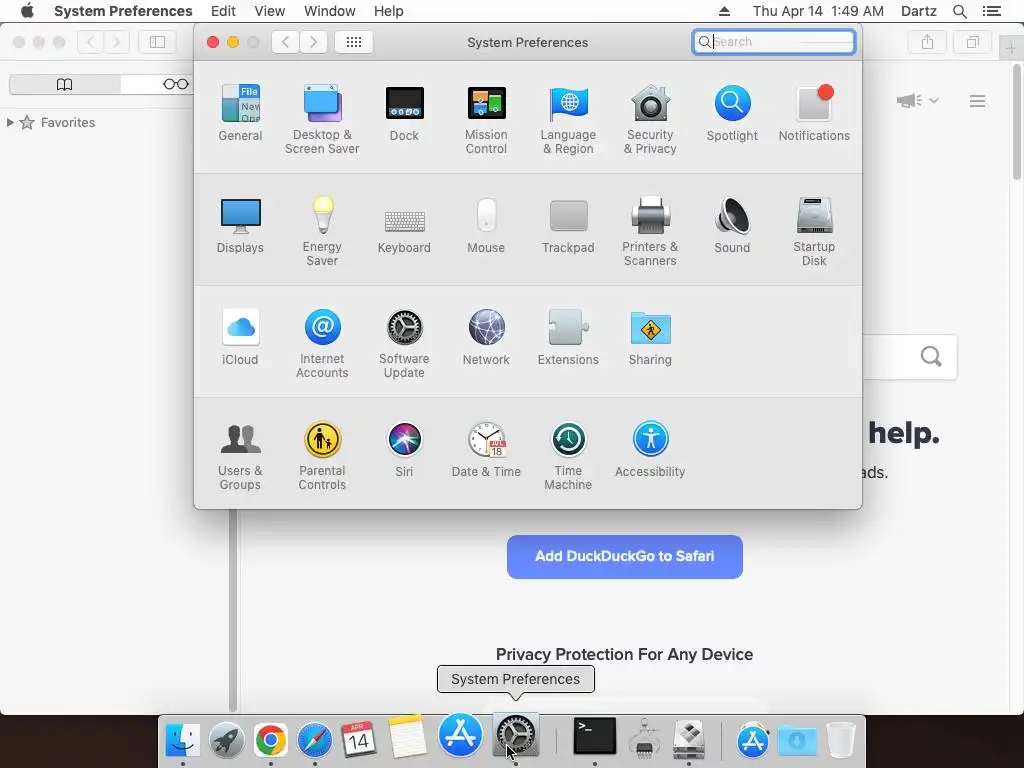1024x768 pixels.
Task: Open the Sound preferences pane
Action: 732,225
